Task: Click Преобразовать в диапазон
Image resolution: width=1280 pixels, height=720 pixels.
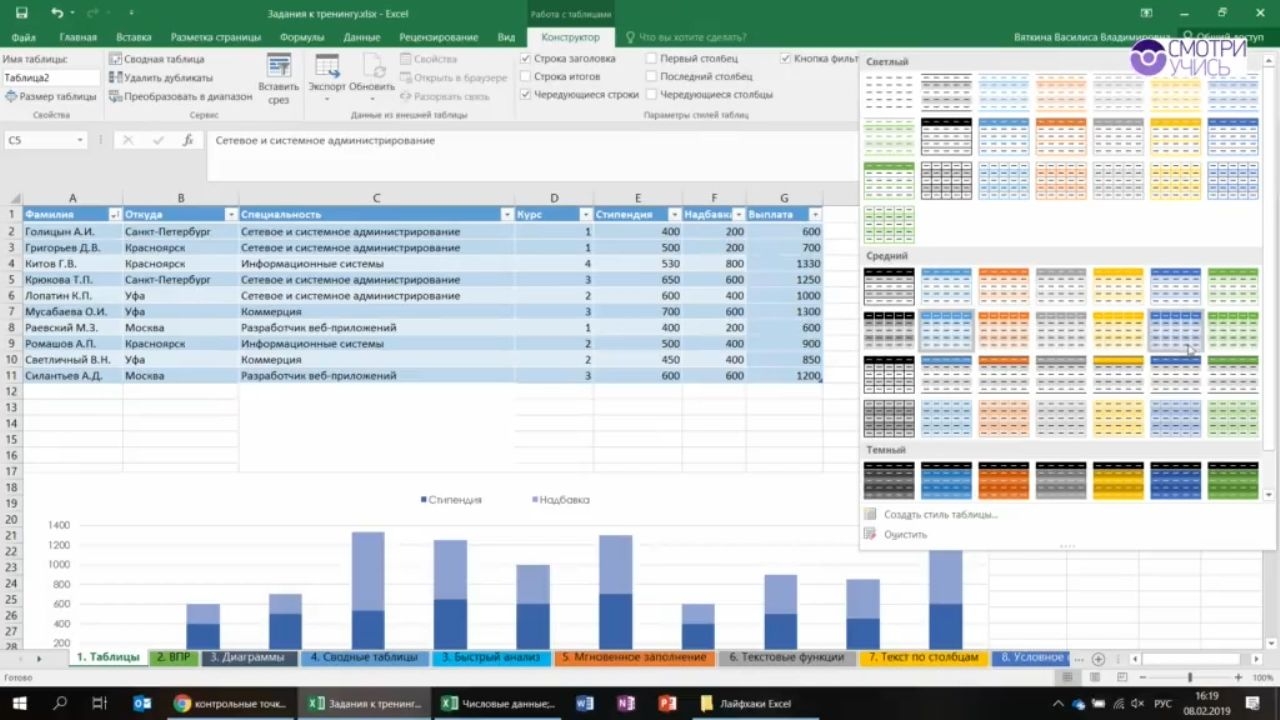Action: pyautogui.click(x=181, y=97)
